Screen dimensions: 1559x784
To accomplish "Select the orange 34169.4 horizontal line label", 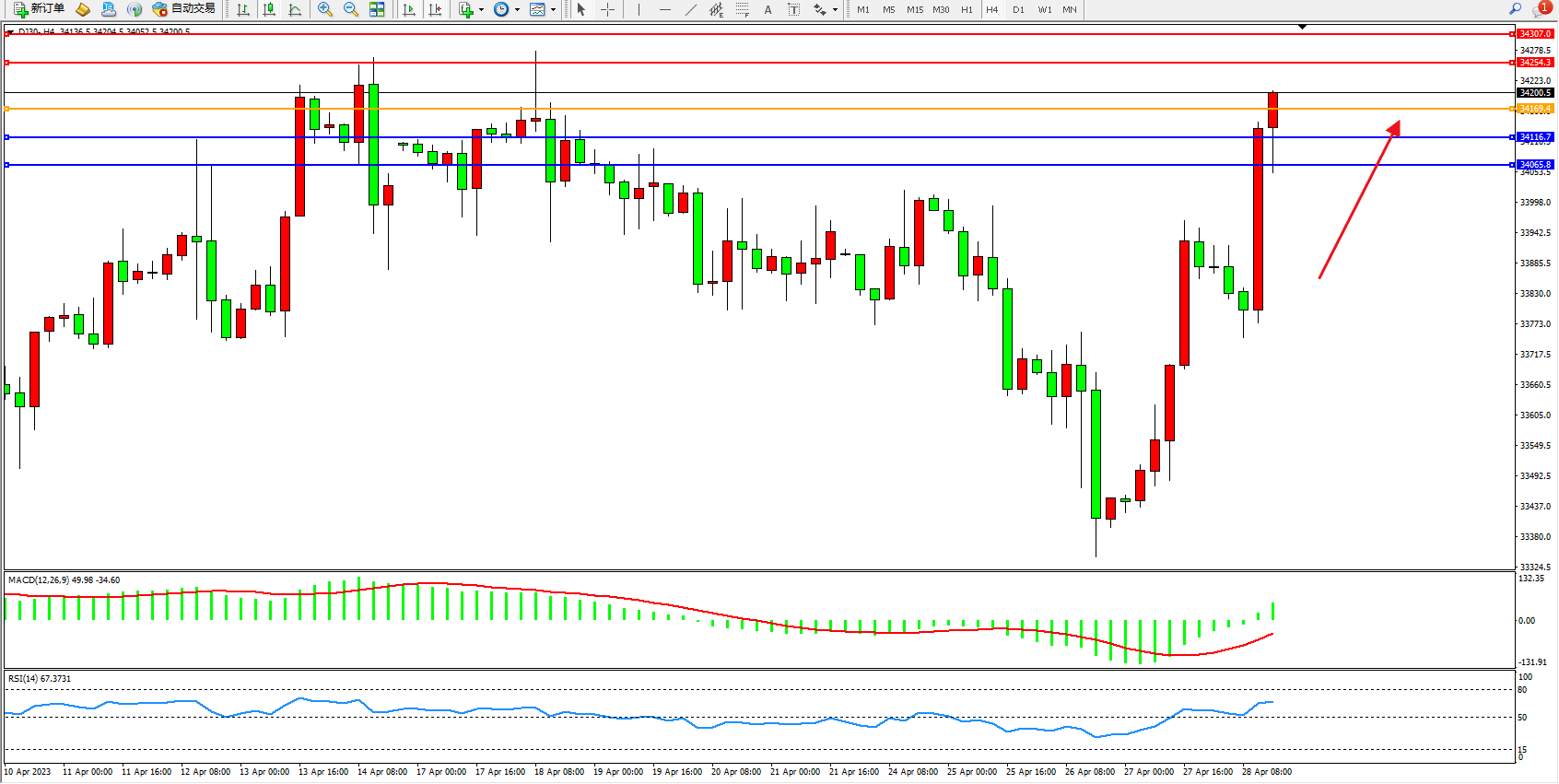I will 1534,109.
